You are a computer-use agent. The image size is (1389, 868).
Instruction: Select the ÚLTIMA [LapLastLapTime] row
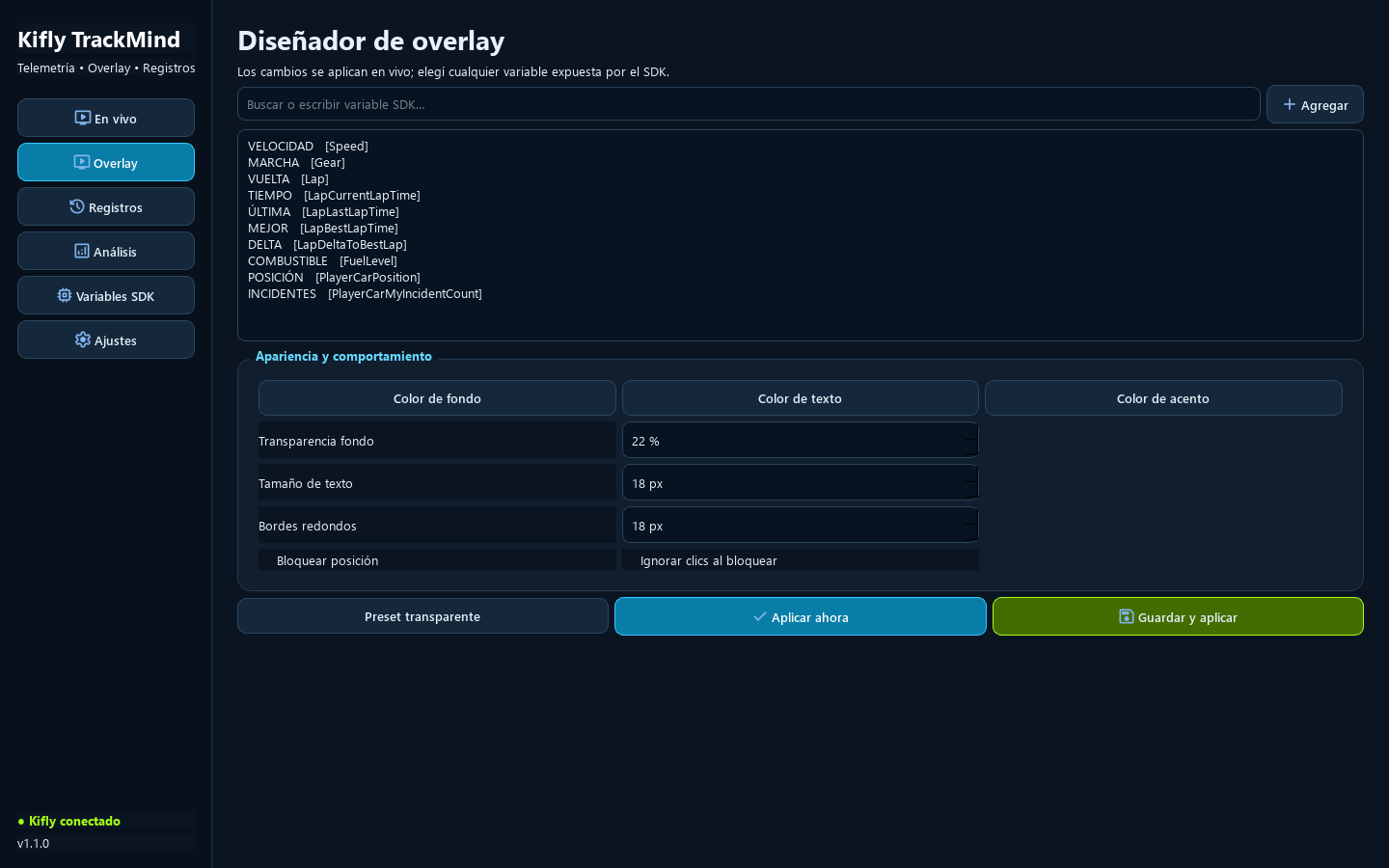tap(800, 212)
